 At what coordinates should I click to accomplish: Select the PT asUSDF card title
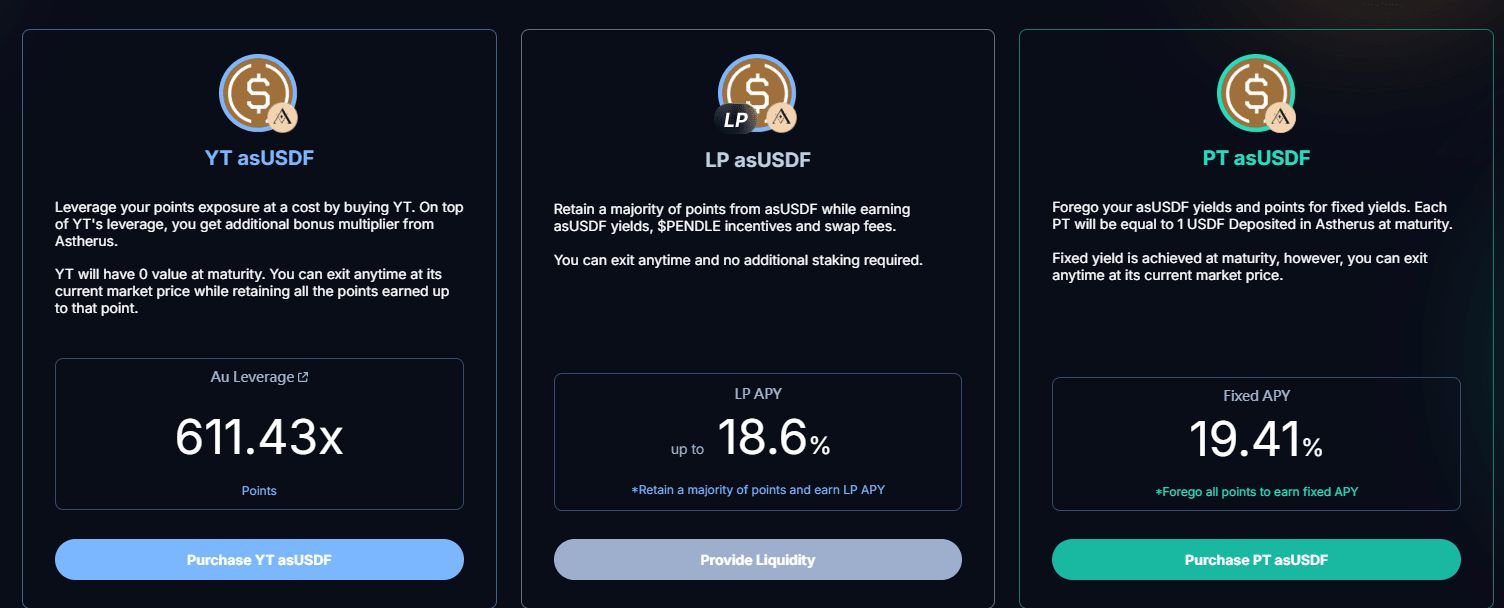(1256, 158)
